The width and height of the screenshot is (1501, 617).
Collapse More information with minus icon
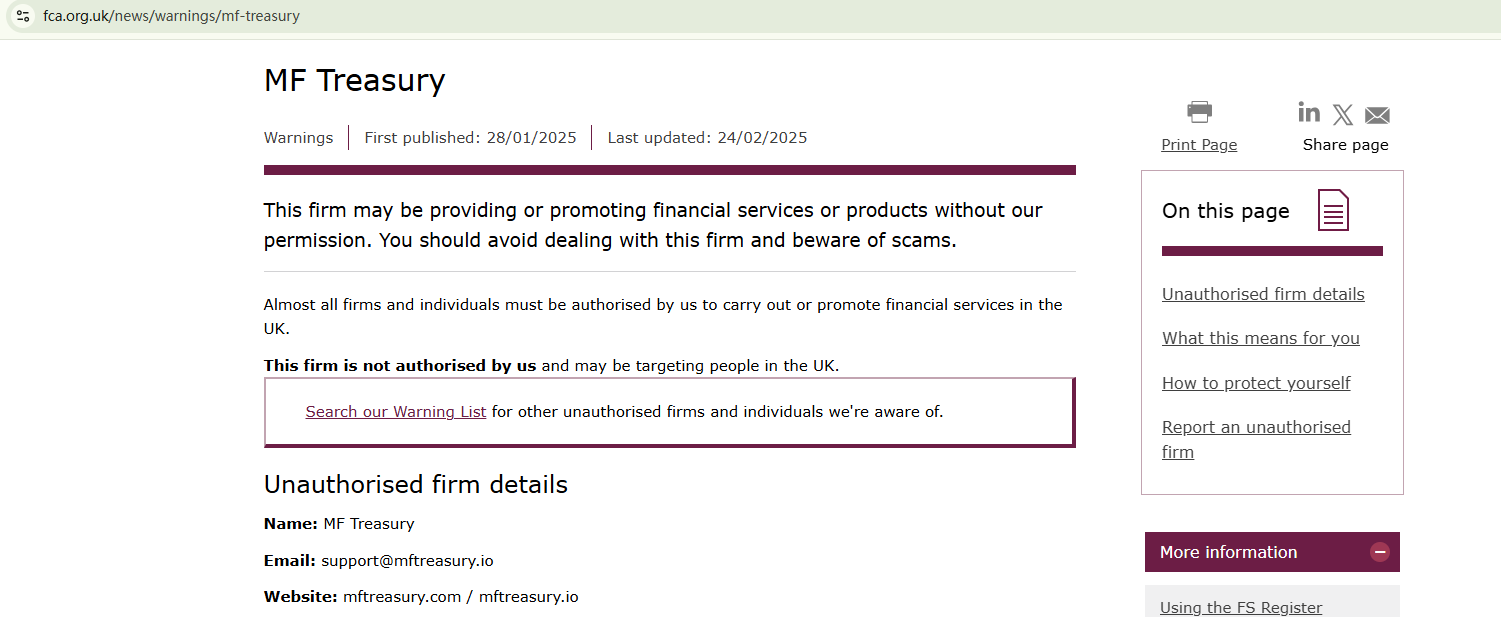pos(1380,552)
